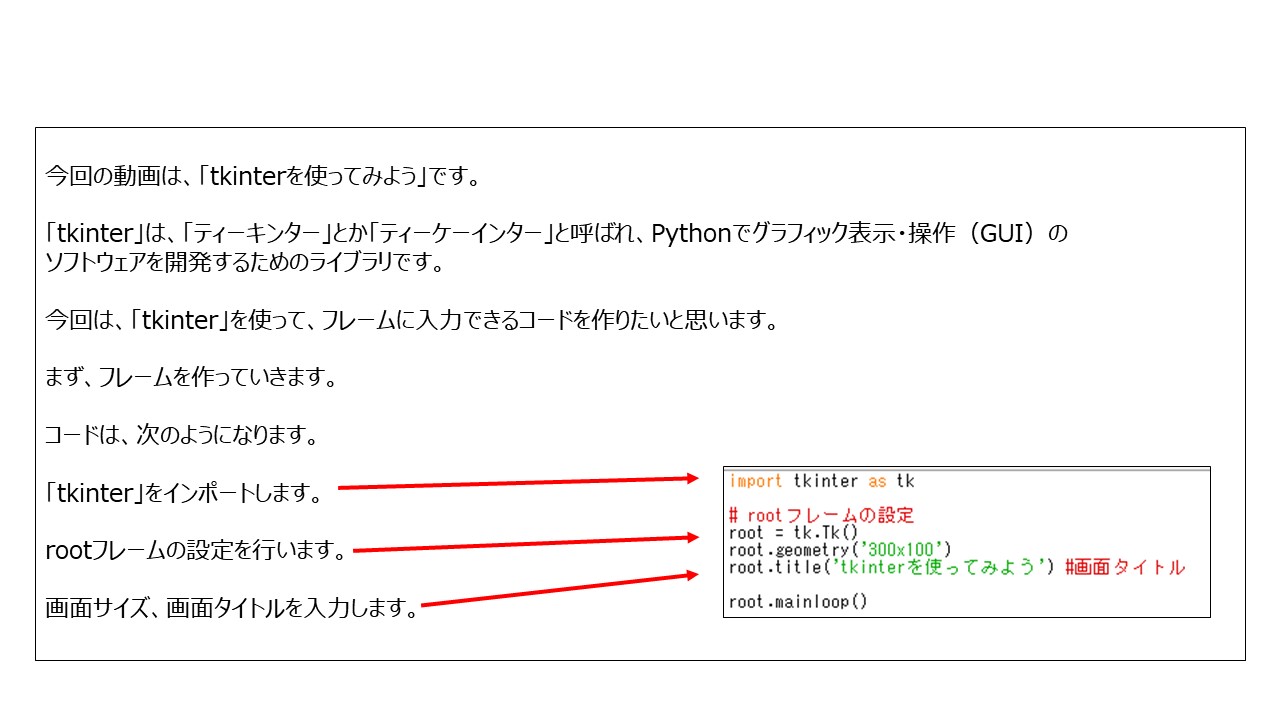Click the text コードは、次のようになります。
Screen dimensions: 1280x720
182,436
